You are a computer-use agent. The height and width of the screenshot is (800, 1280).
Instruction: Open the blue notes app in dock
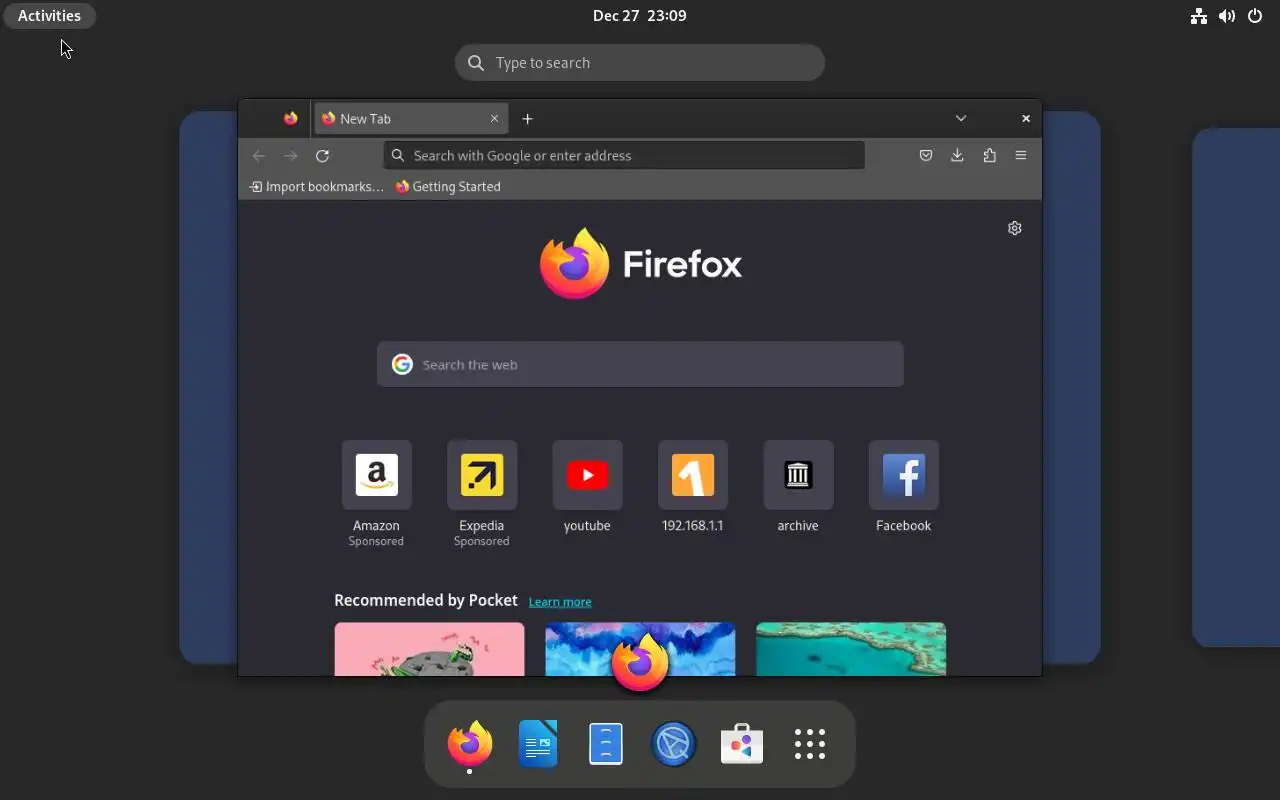(606, 744)
